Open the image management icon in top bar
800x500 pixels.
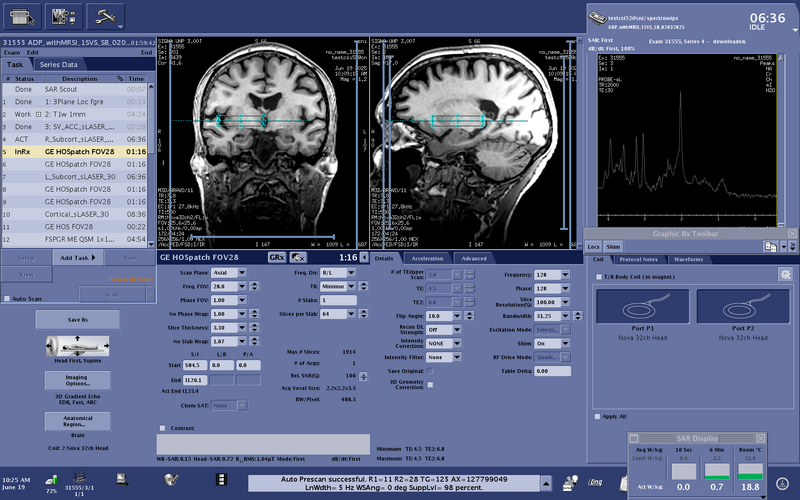point(63,17)
